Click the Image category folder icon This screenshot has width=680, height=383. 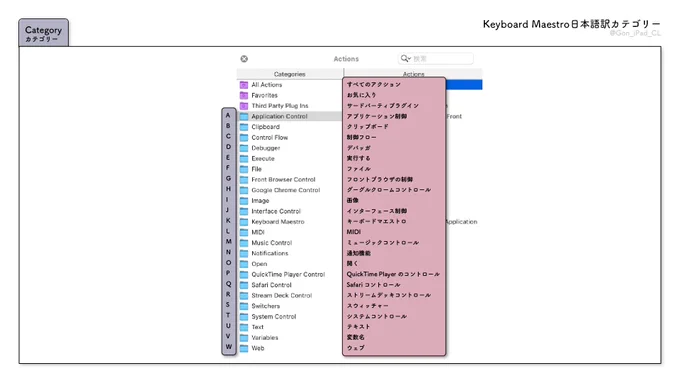tap(244, 201)
